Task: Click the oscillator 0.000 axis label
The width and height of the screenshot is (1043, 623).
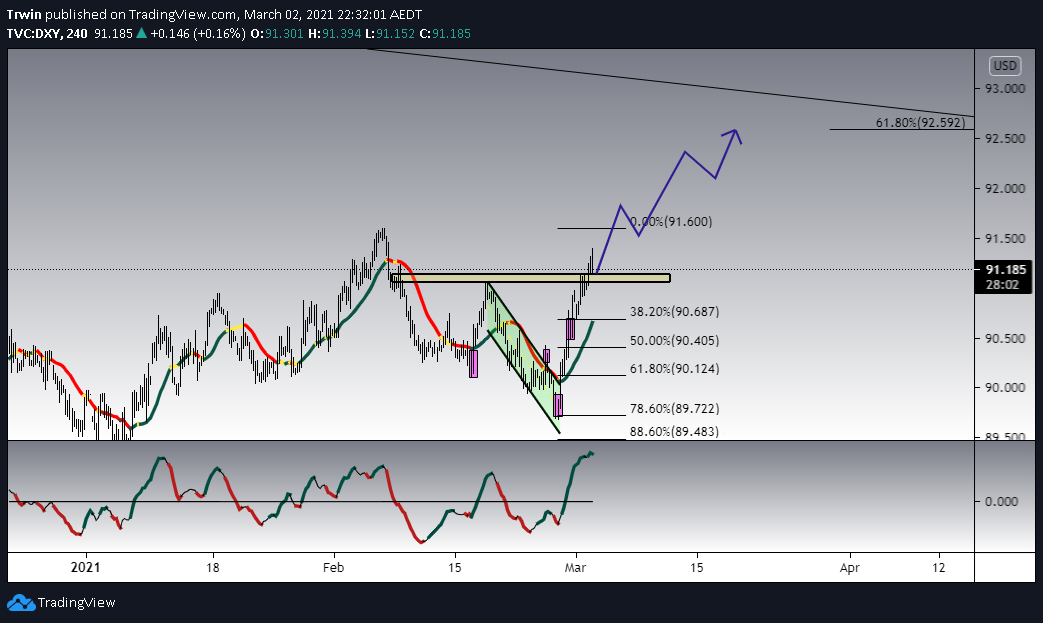Action: pyautogui.click(x=1001, y=501)
